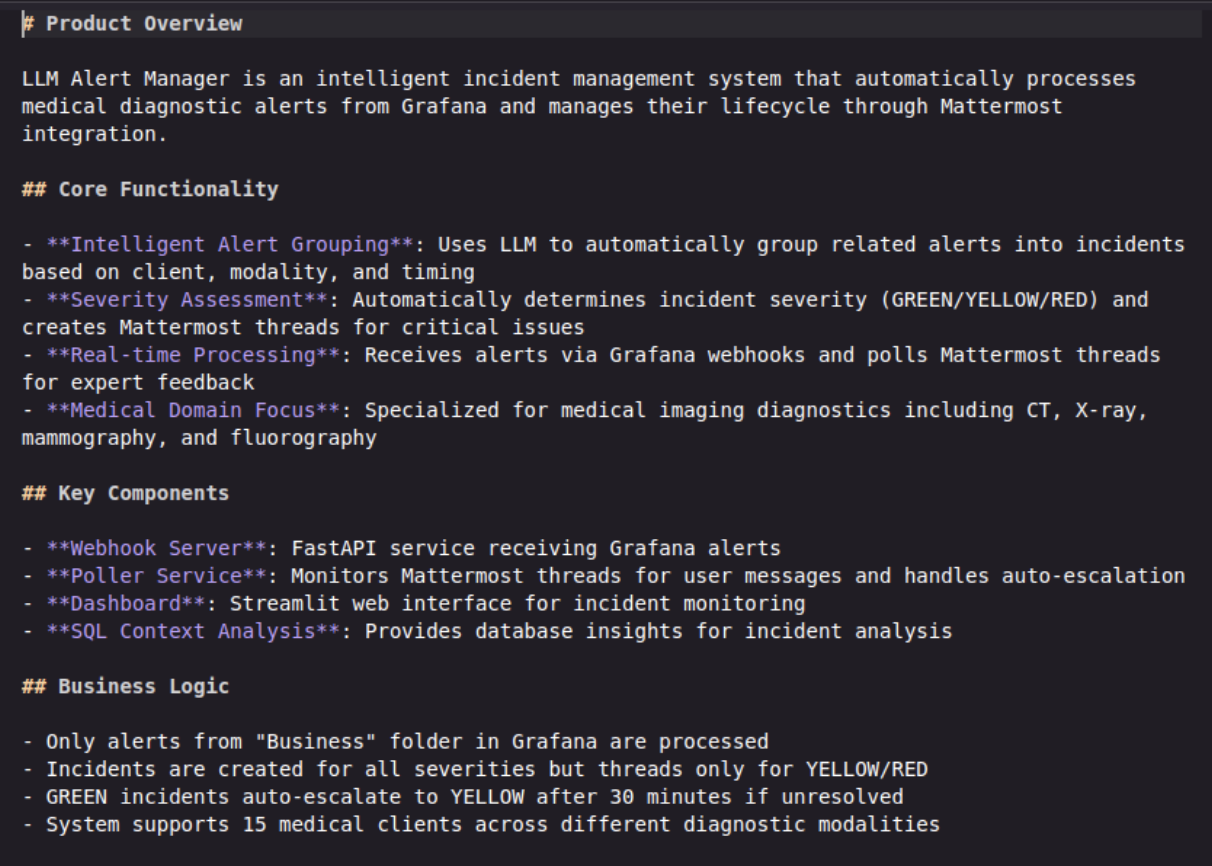Viewport: 1212px width, 866px height.
Task: Click the bold "Medical Domain Focus" label
Action: tap(199, 410)
